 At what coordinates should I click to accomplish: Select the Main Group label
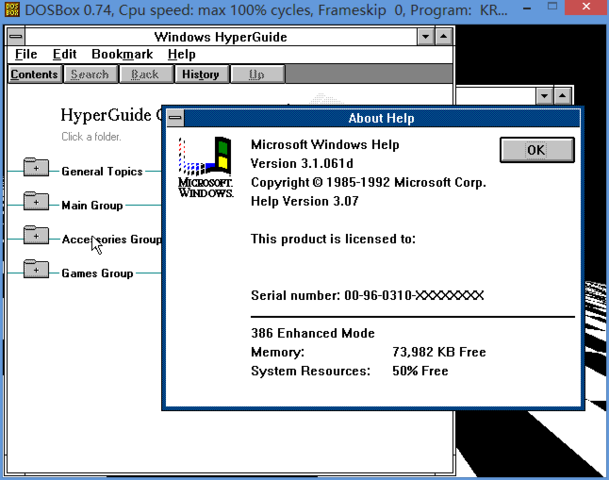[92, 205]
